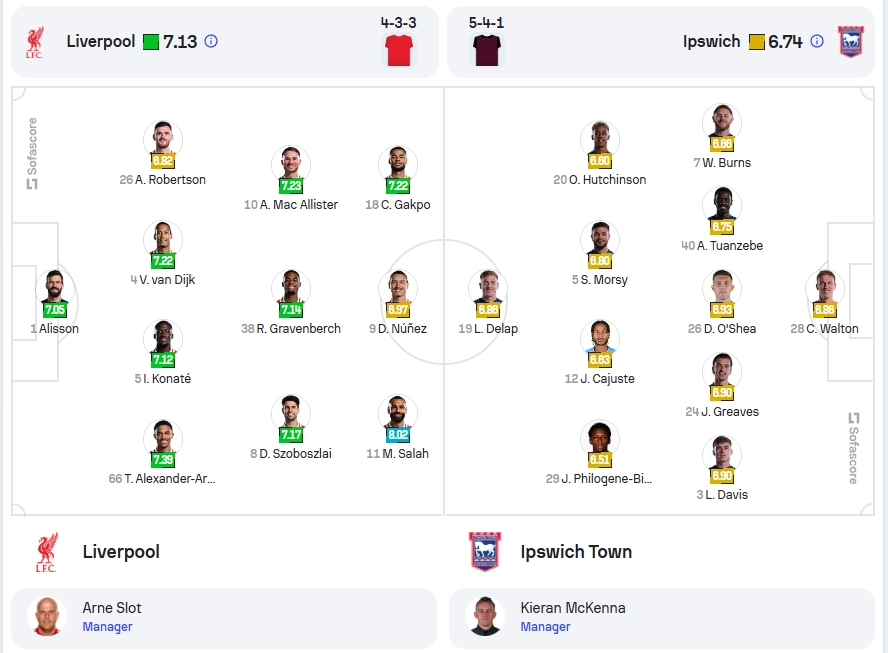This screenshot has height=653, width=888.
Task: Click the T. Alexander-Arnold 7.39 rating badge
Action: point(163,459)
